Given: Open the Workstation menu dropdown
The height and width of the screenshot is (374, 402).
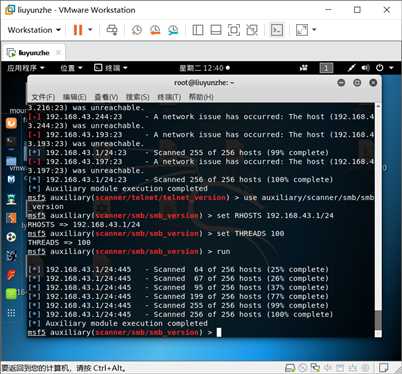Looking at the screenshot, I should click(x=34, y=30).
